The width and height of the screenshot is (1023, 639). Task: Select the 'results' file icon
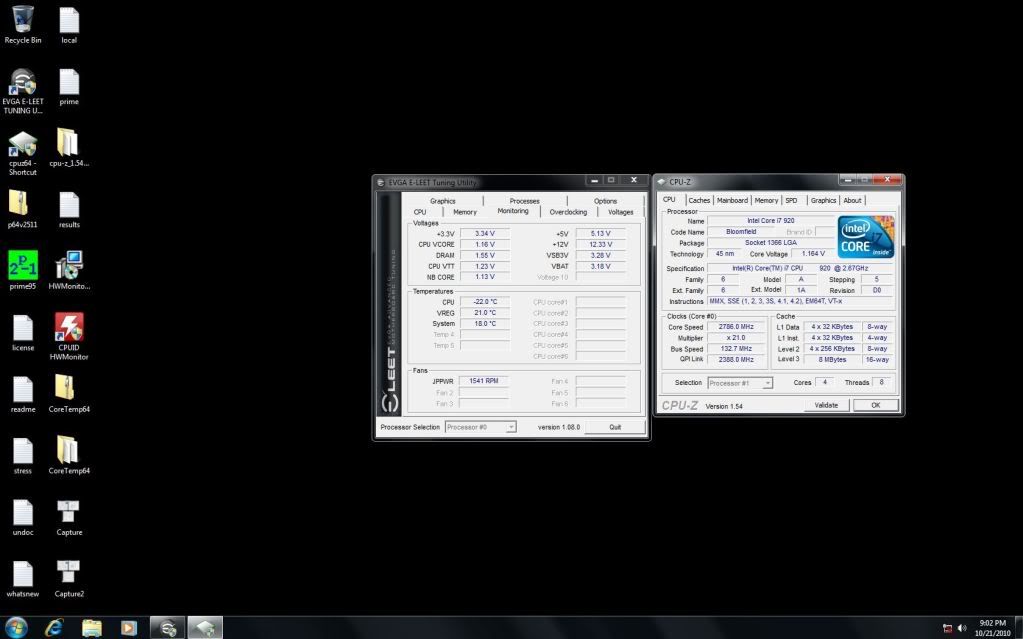69,210
